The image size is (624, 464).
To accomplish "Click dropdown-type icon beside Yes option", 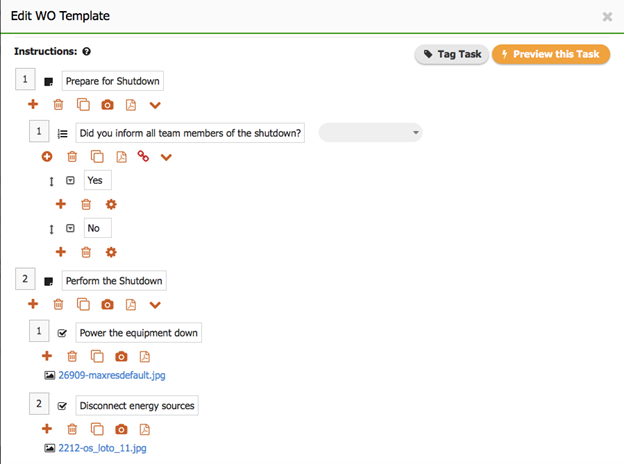I will coord(70,180).
